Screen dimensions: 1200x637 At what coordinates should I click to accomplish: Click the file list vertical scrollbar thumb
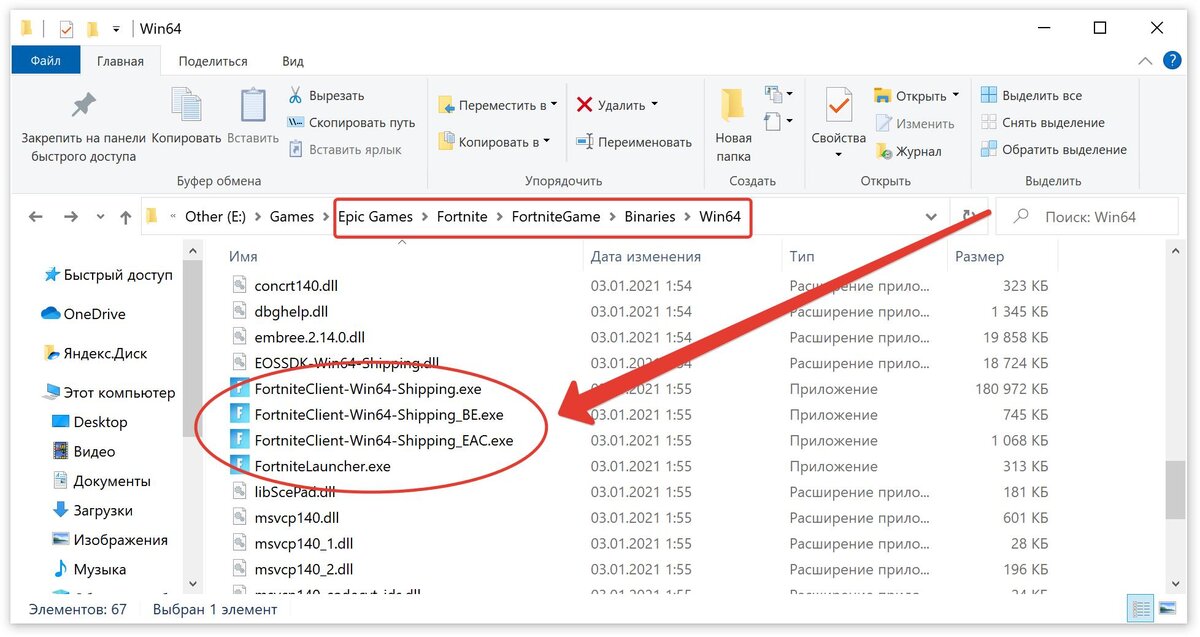tap(1176, 490)
